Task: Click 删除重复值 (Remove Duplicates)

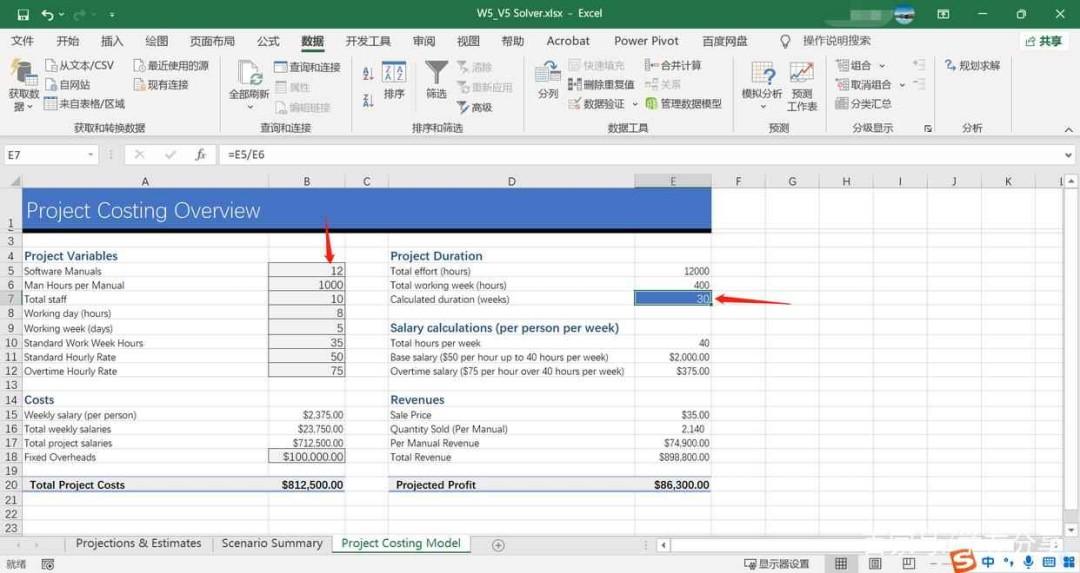Action: 601,85
